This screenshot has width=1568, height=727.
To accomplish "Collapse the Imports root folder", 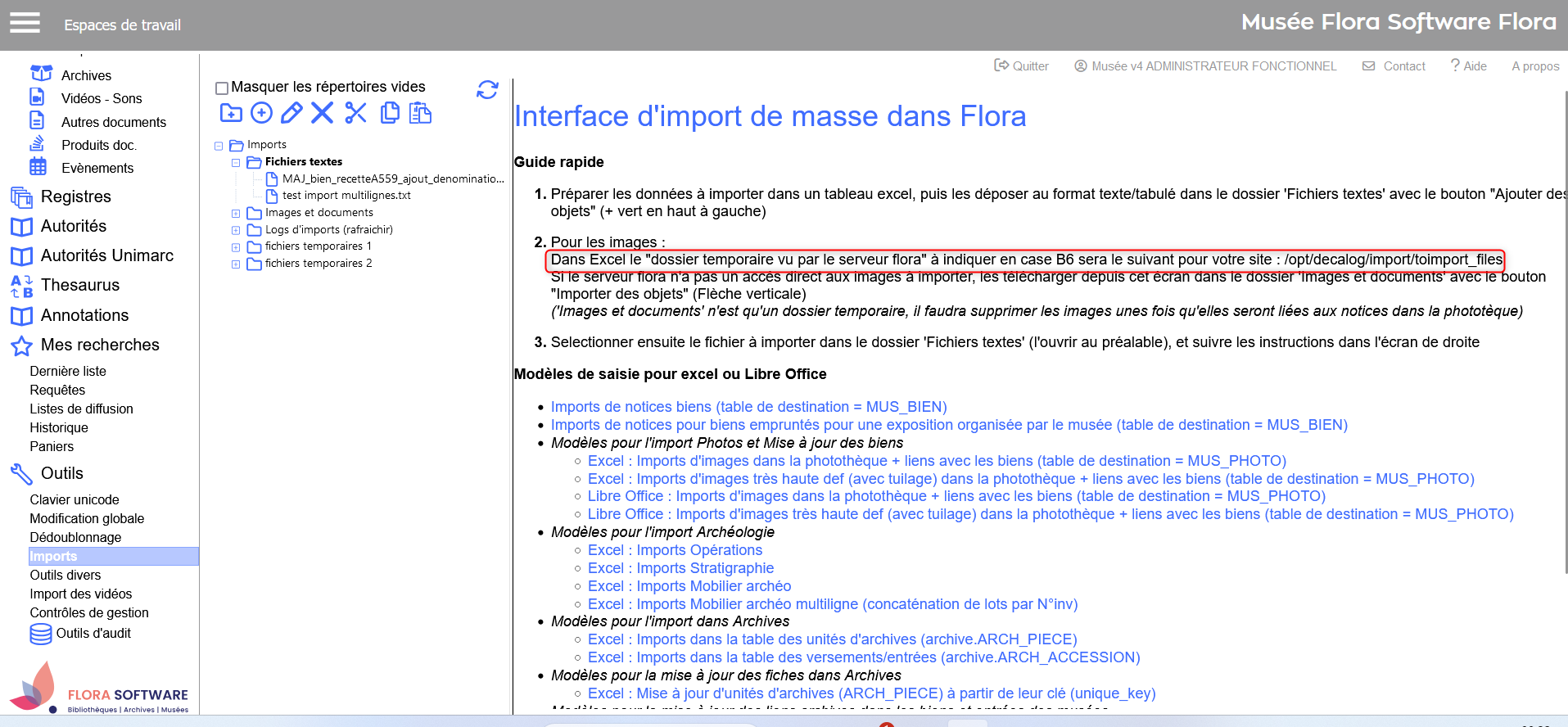I will 219,146.
